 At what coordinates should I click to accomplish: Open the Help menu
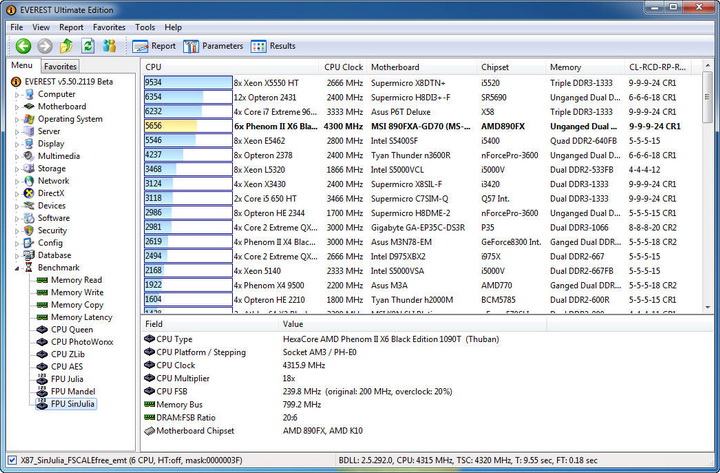(173, 28)
